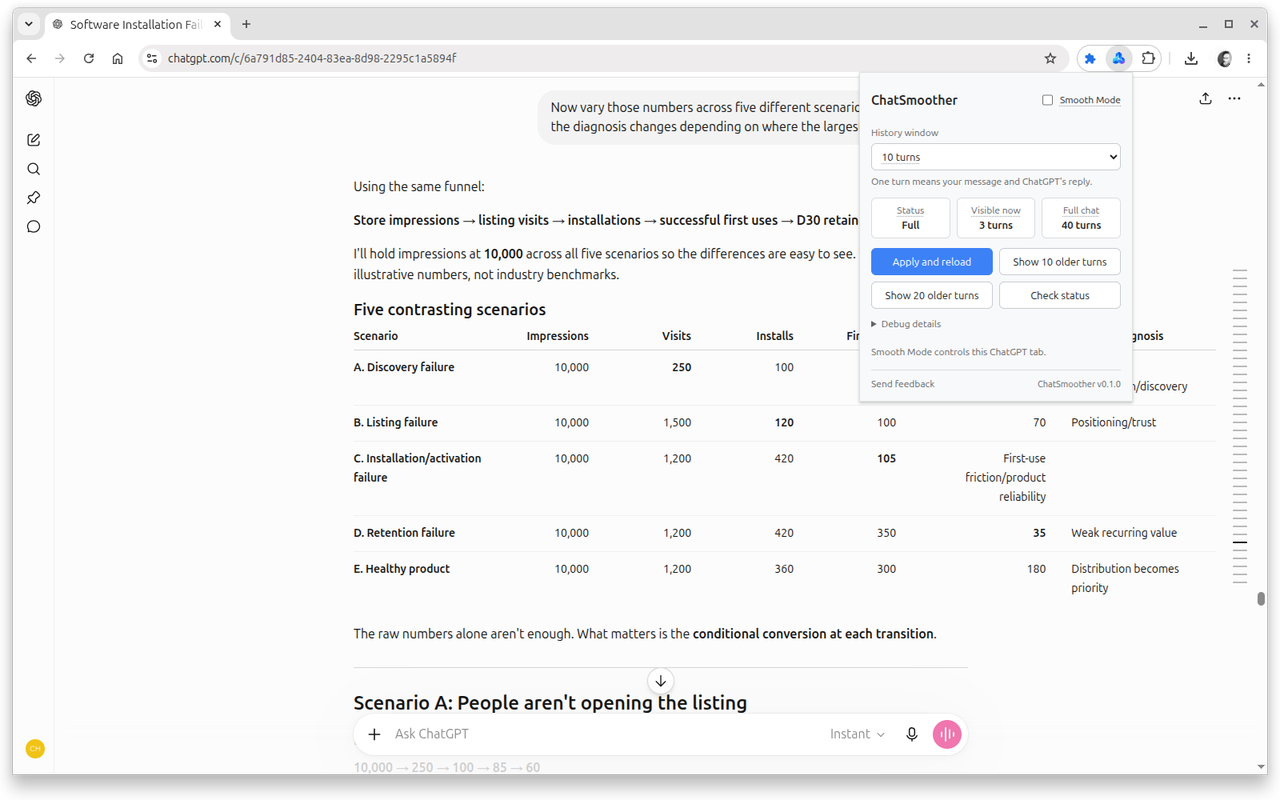Open Chrome three-dot menu
The width and height of the screenshot is (1280, 800).
pyautogui.click(x=1249, y=59)
